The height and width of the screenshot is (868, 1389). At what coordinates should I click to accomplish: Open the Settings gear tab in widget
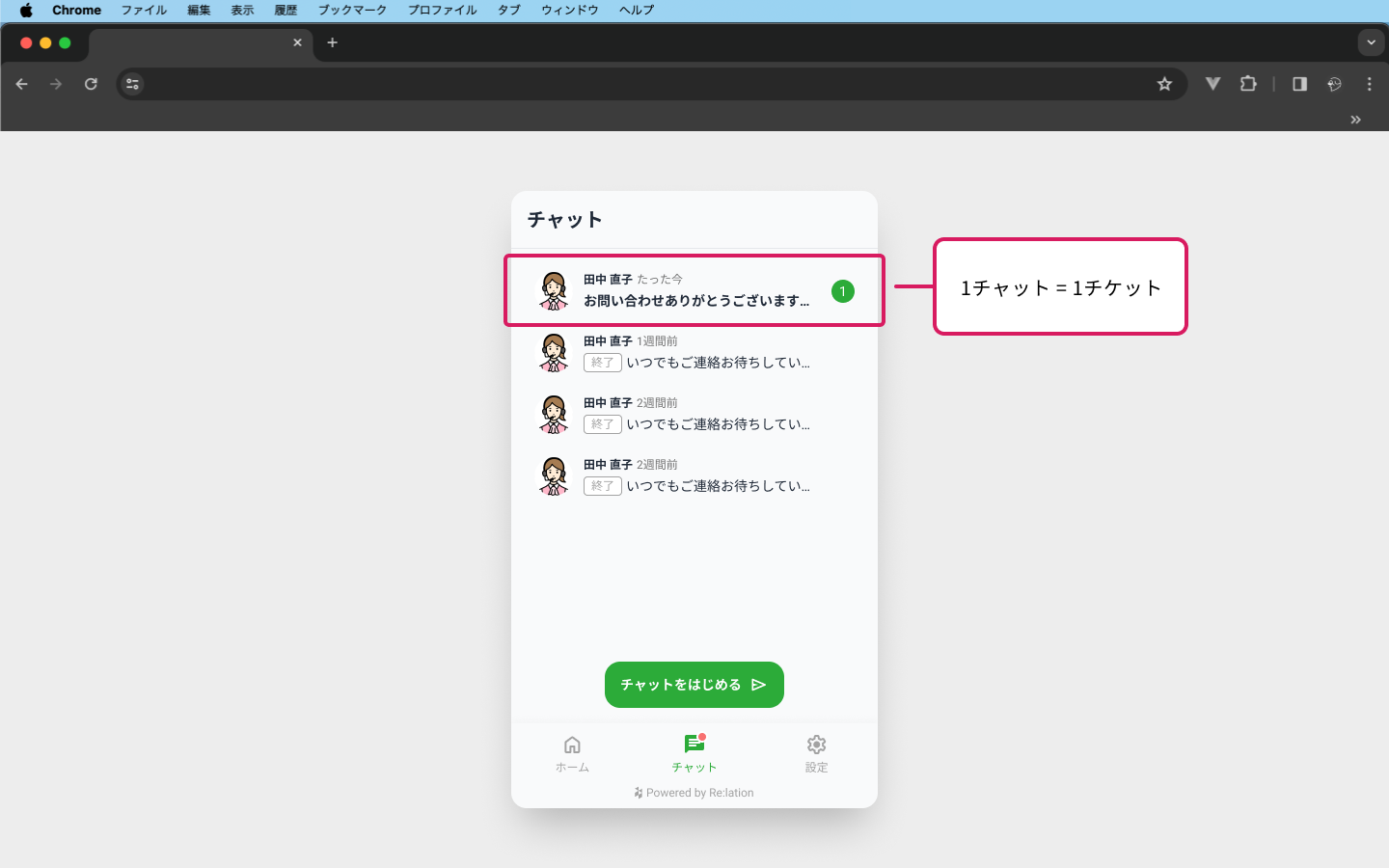click(816, 753)
